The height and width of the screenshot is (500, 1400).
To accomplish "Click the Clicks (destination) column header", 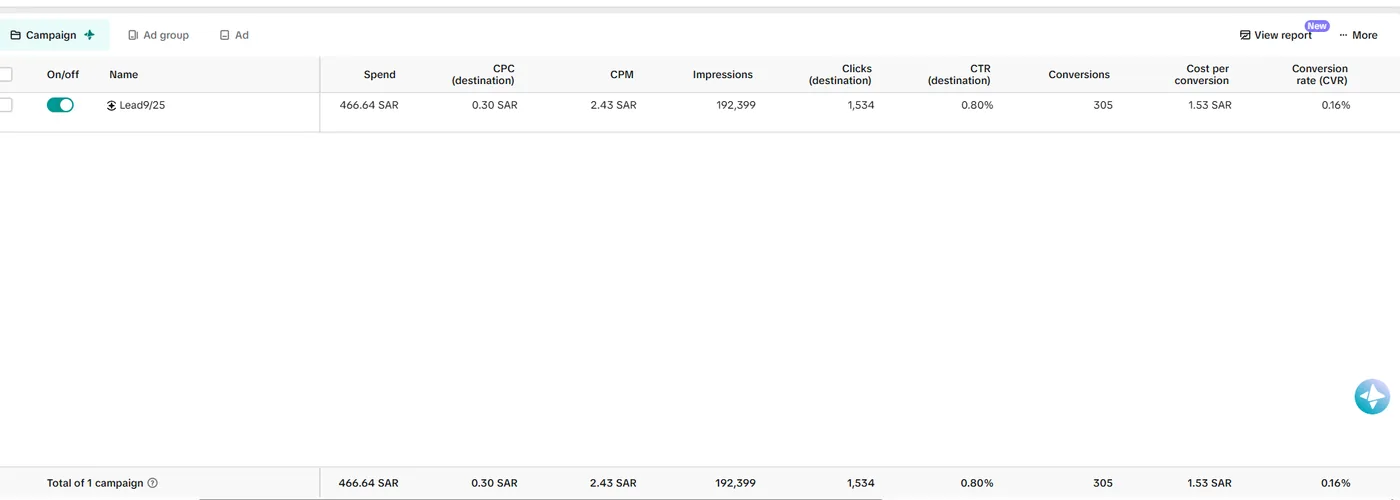I will pos(840,75).
